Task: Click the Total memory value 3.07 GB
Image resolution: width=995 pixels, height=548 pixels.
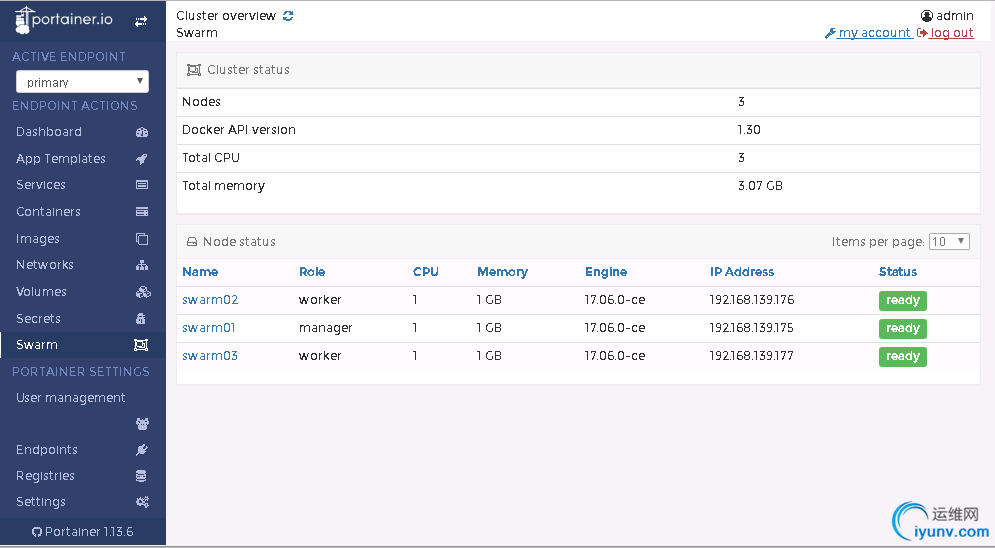Action: pyautogui.click(x=760, y=186)
